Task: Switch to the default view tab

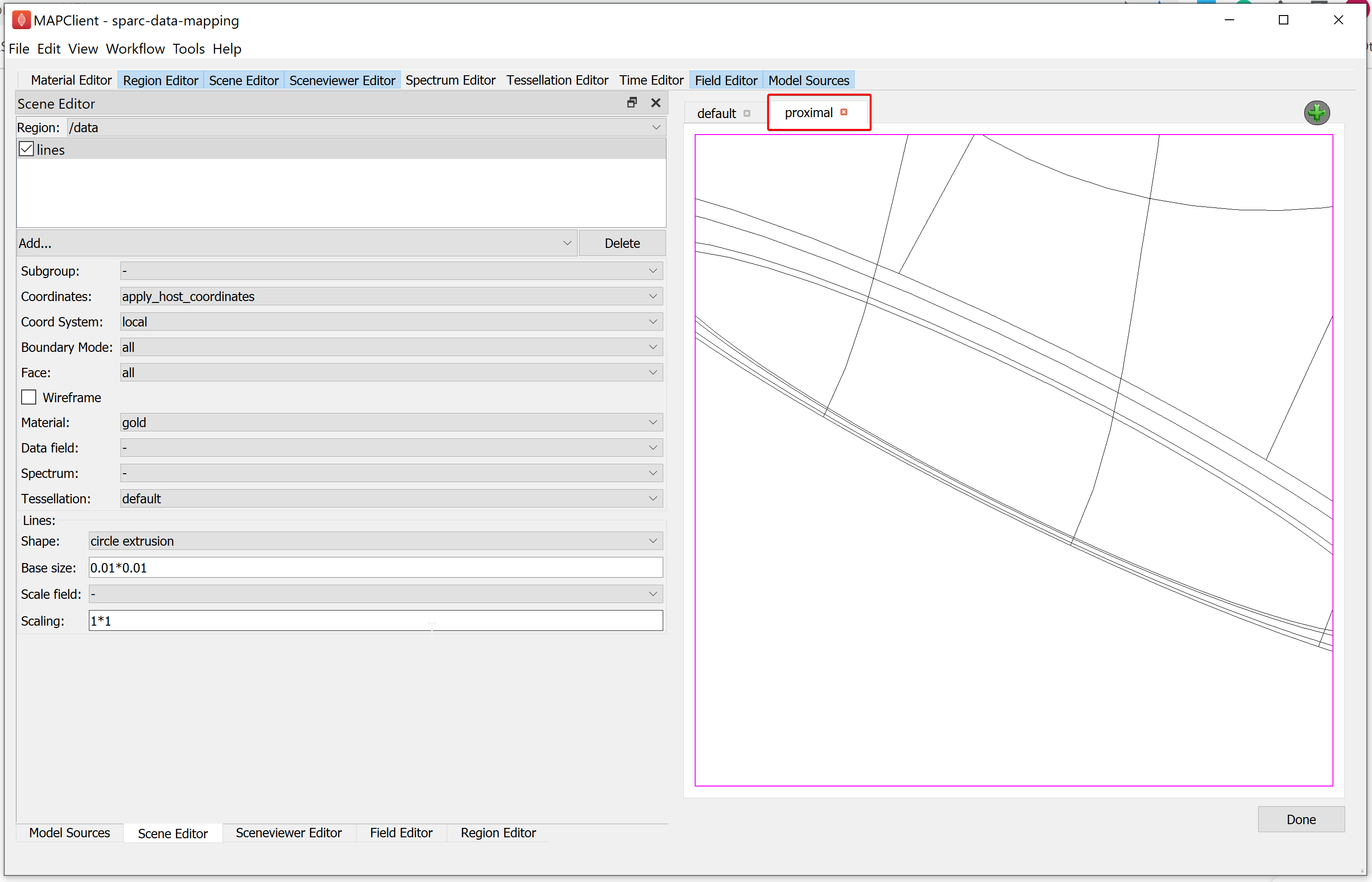Action: point(716,113)
